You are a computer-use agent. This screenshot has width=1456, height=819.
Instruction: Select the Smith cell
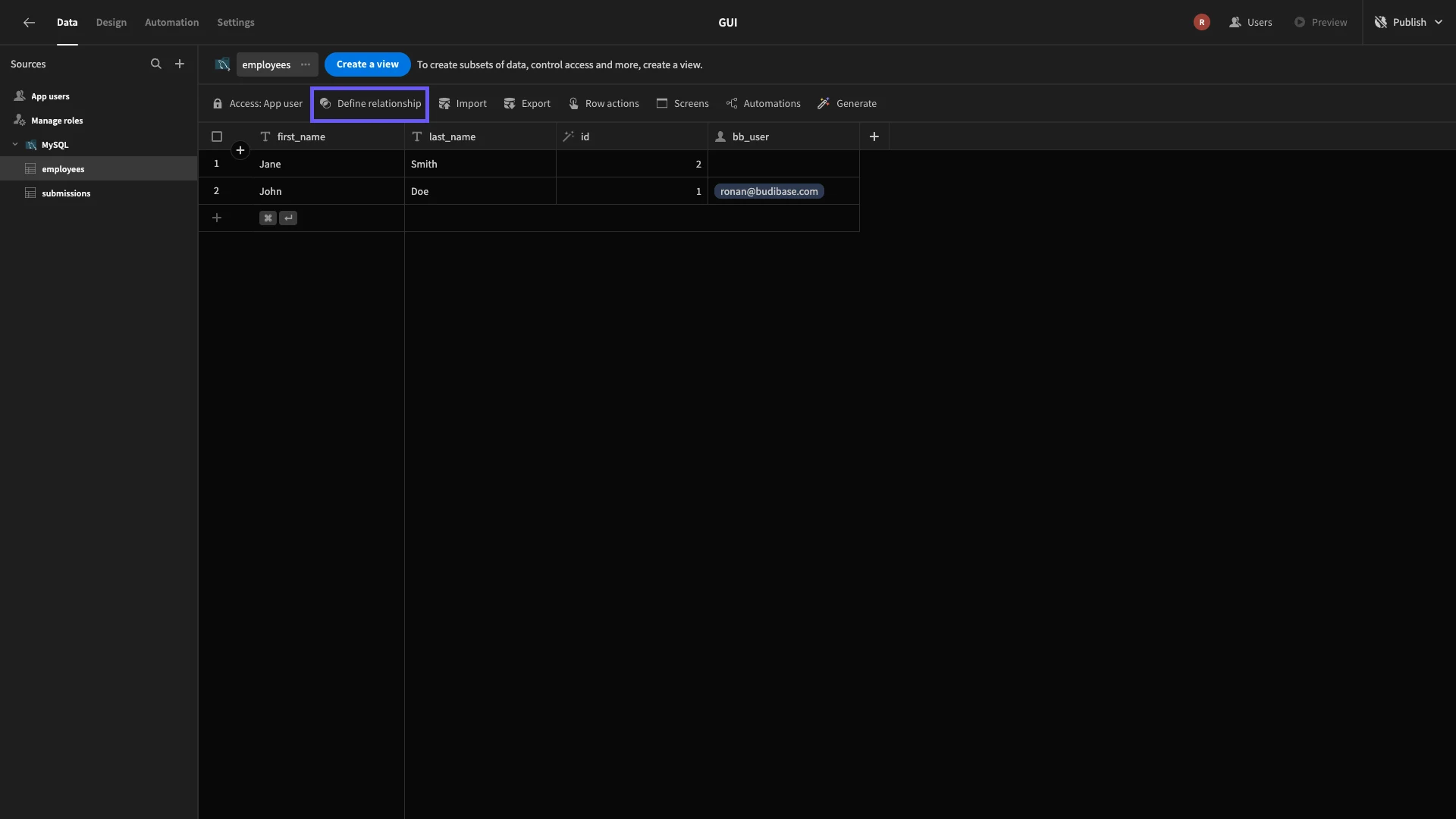click(480, 164)
